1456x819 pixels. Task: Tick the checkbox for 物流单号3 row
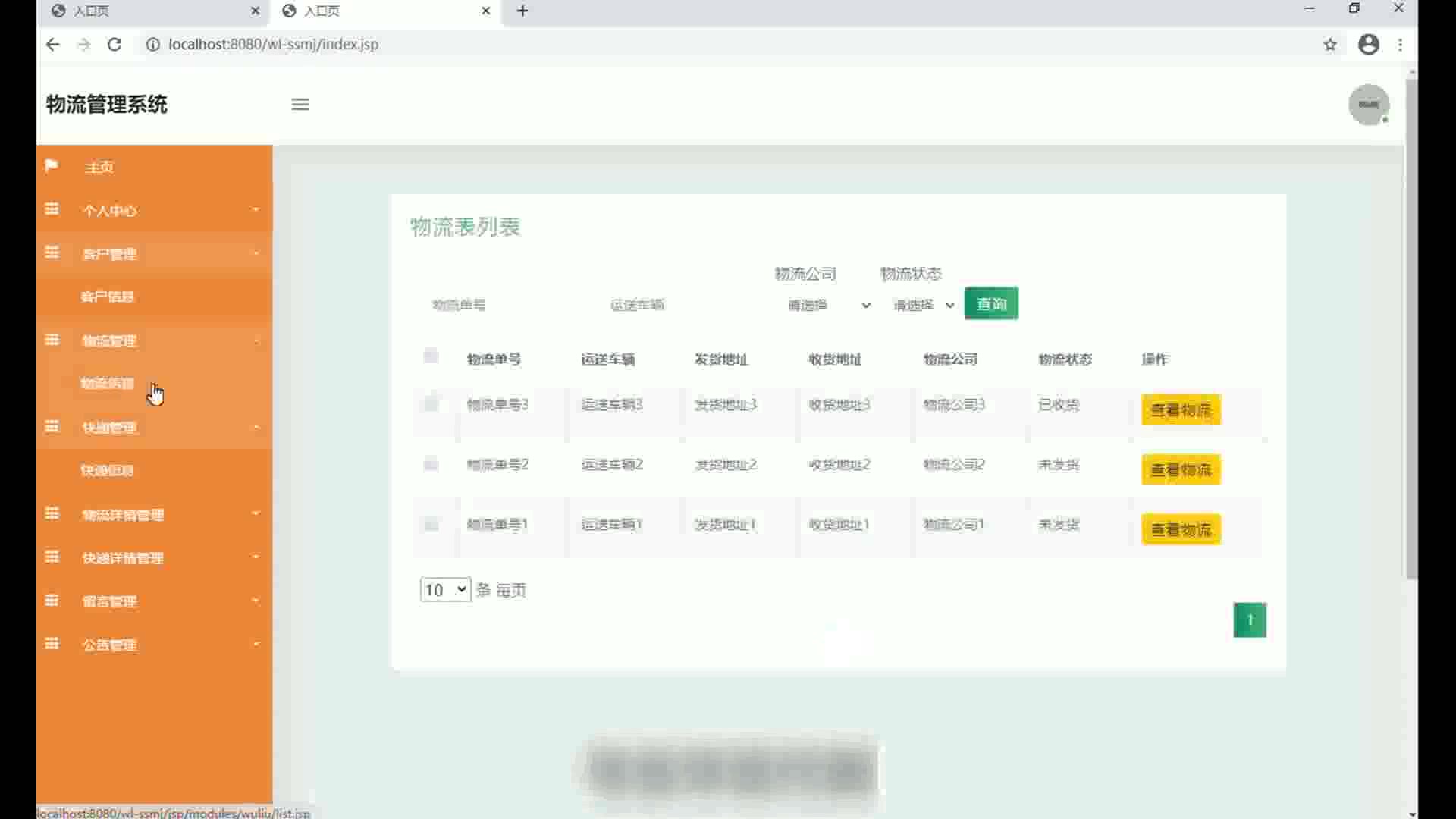click(431, 404)
